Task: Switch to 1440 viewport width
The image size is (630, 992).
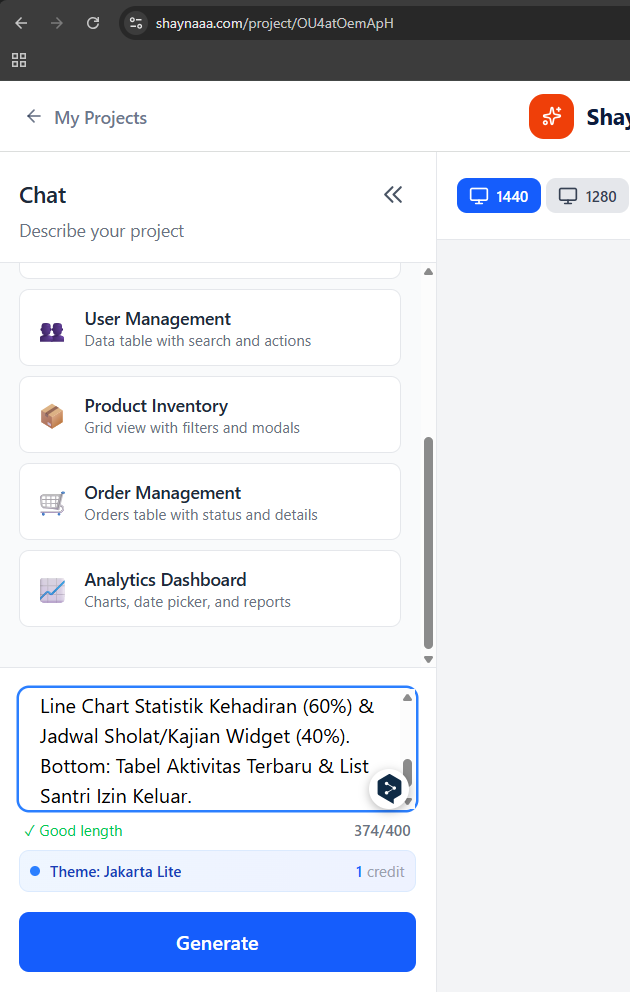Action: 499,196
